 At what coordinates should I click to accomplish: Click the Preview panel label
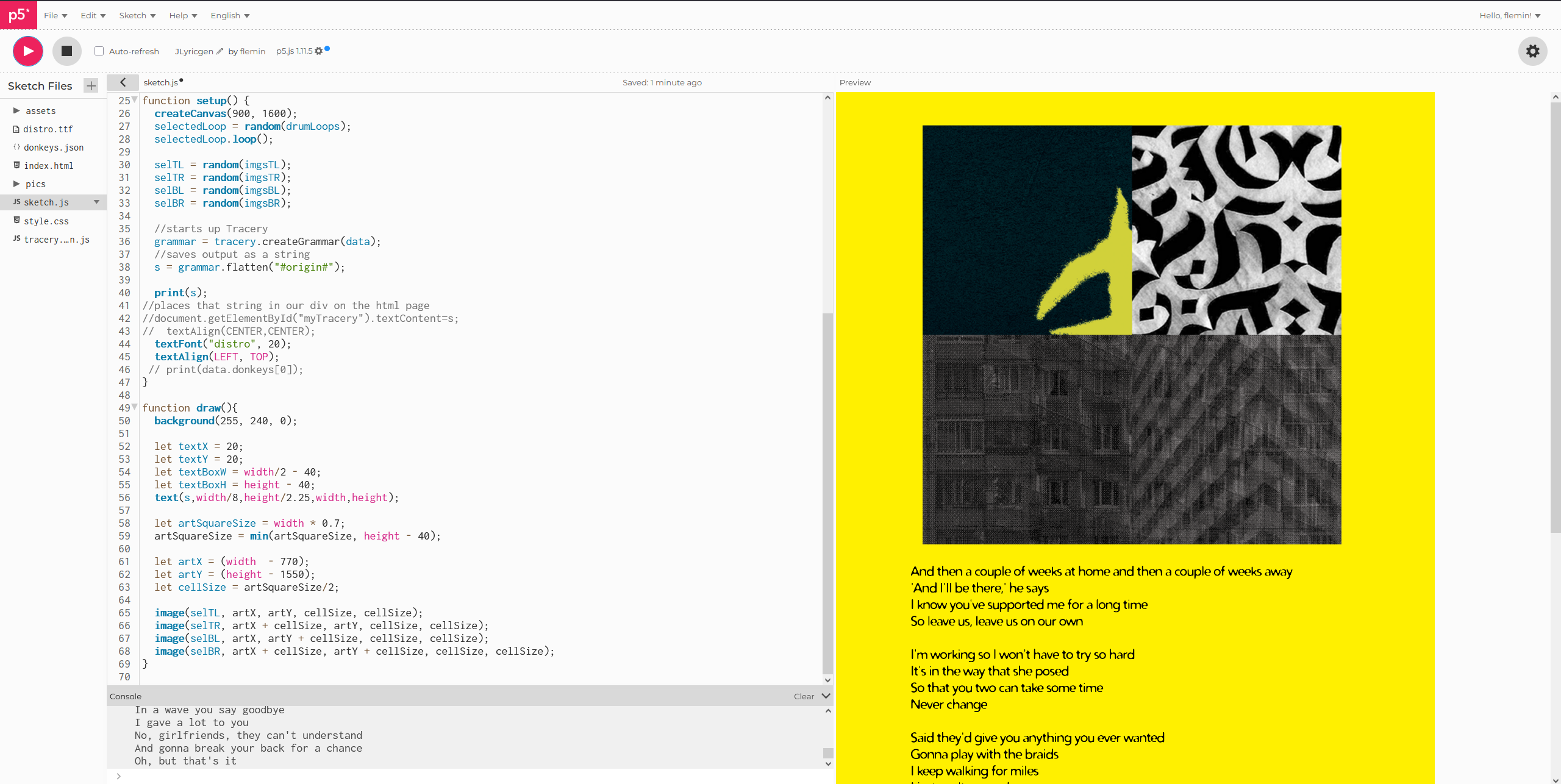(x=855, y=82)
